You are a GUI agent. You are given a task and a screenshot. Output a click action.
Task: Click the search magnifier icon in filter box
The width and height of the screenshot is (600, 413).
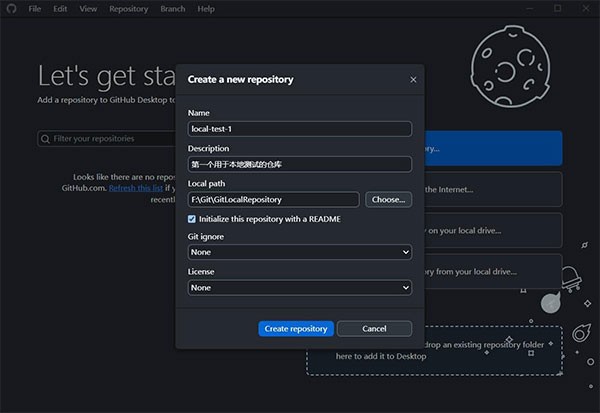(45, 139)
